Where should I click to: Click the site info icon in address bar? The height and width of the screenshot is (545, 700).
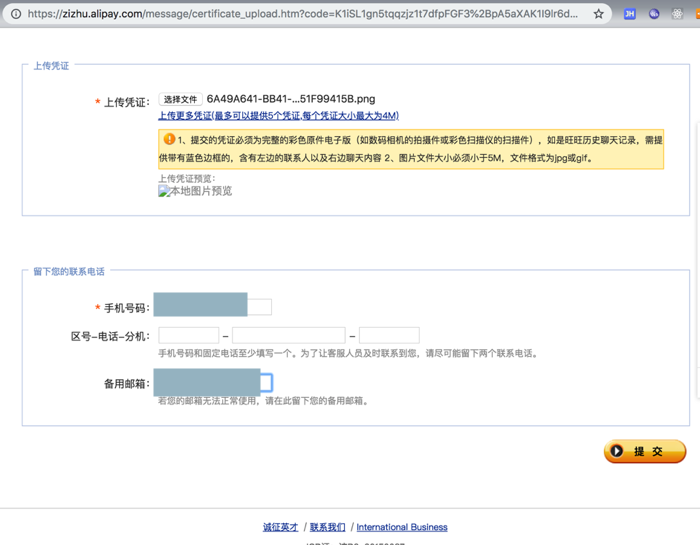pos(16,14)
